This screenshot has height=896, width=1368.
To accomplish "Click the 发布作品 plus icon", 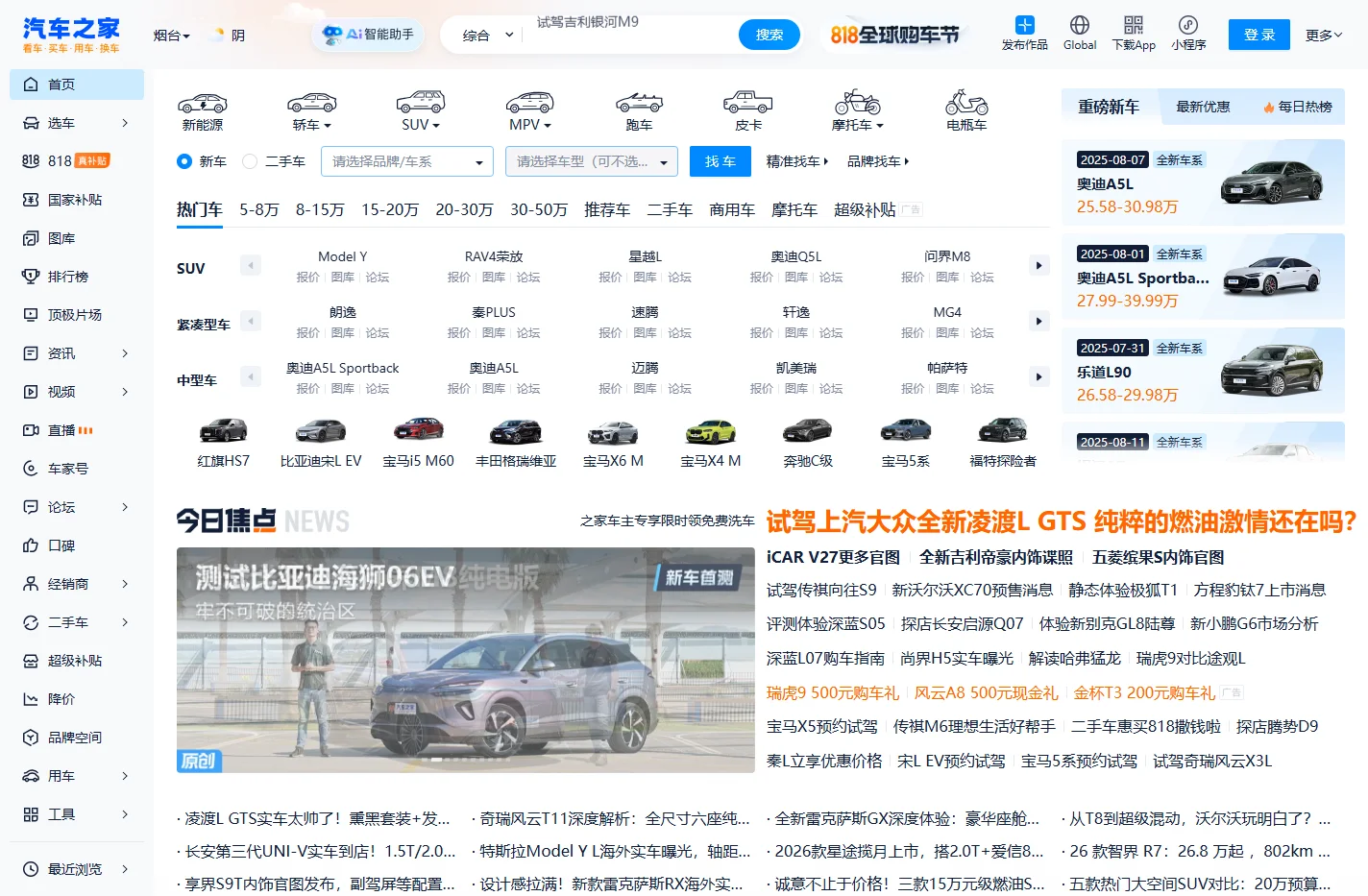I will (x=1025, y=25).
